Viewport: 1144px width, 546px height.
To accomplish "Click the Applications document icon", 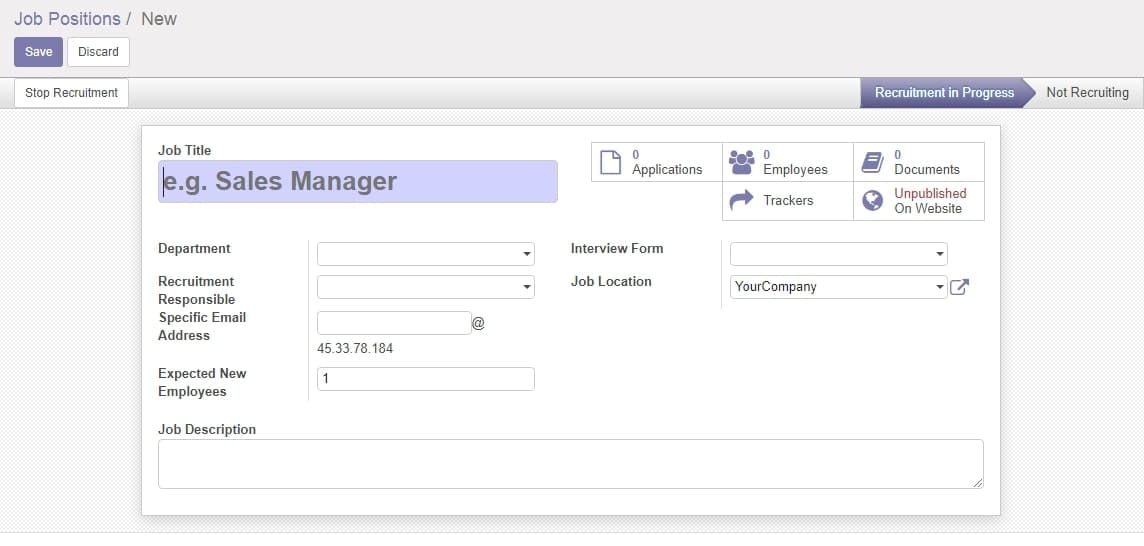I will click(610, 162).
